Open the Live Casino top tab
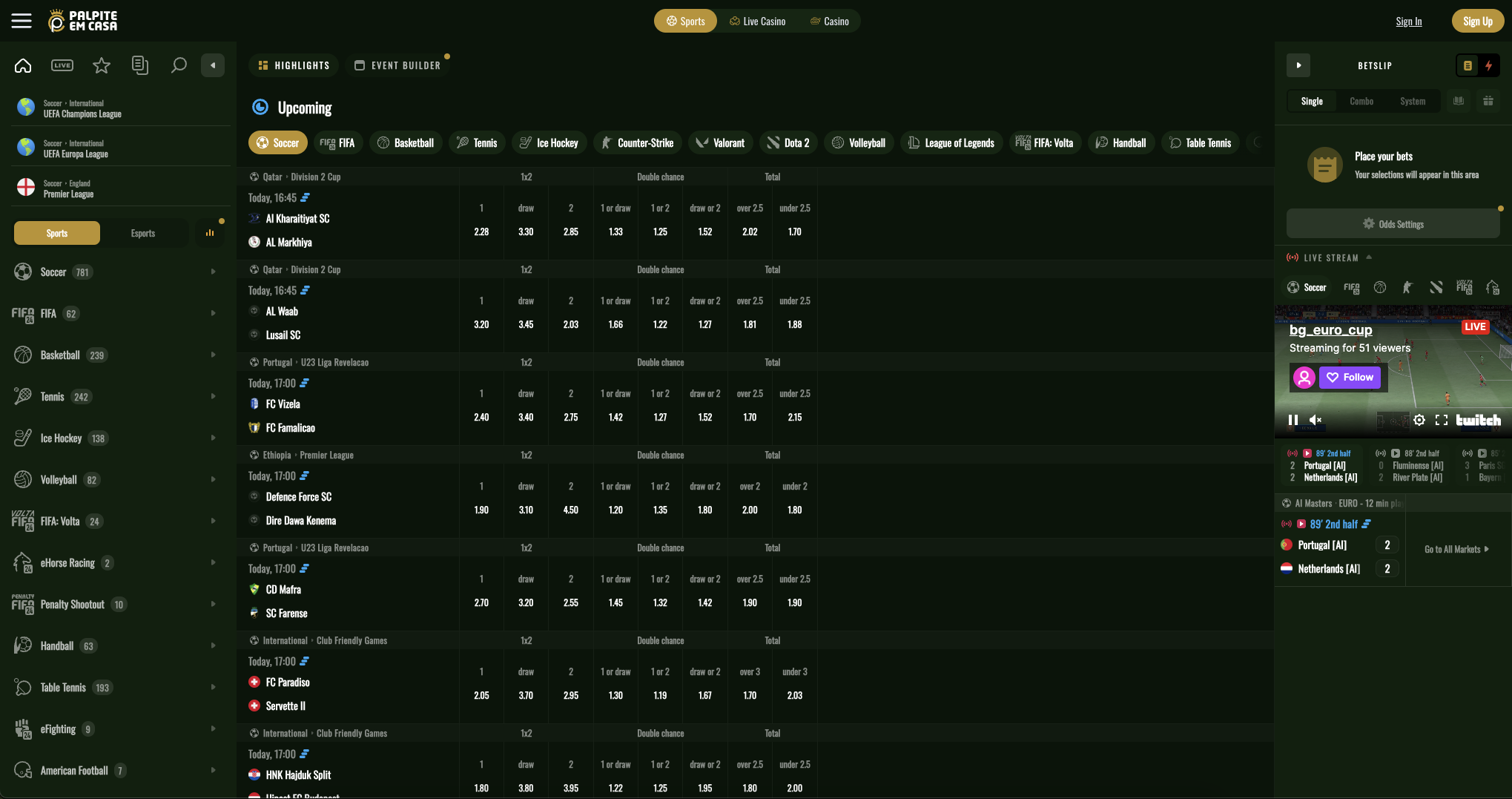Image resolution: width=1512 pixels, height=799 pixels. pyautogui.click(x=757, y=21)
